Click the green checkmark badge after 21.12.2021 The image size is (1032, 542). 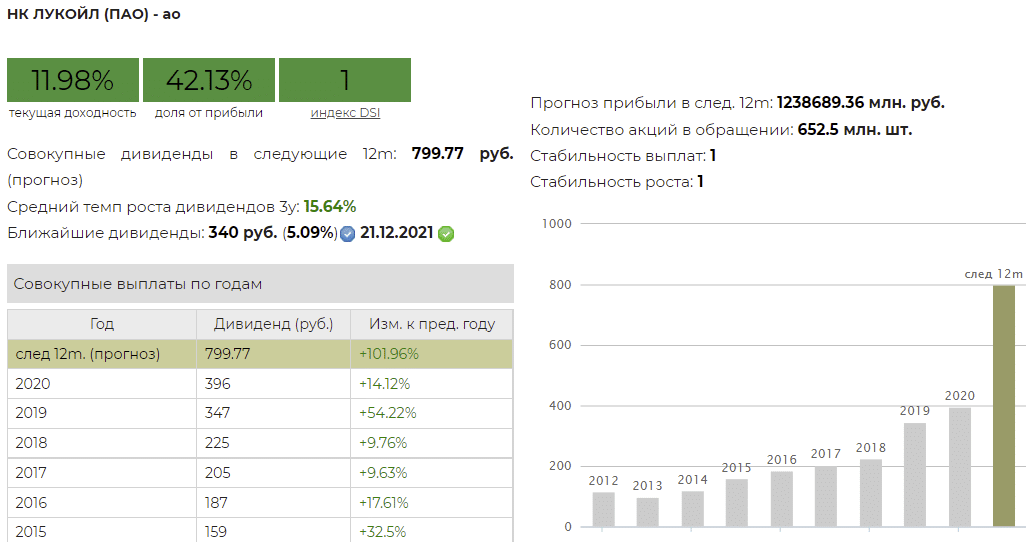(446, 234)
